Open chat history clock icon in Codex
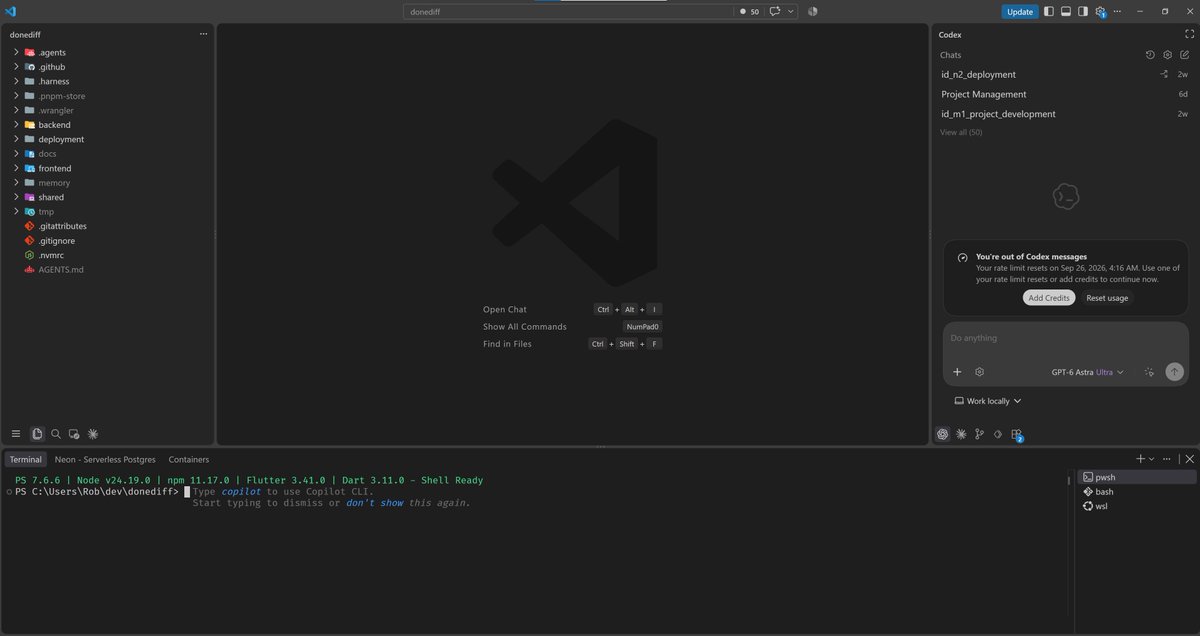The image size is (1200, 636). pos(1150,55)
